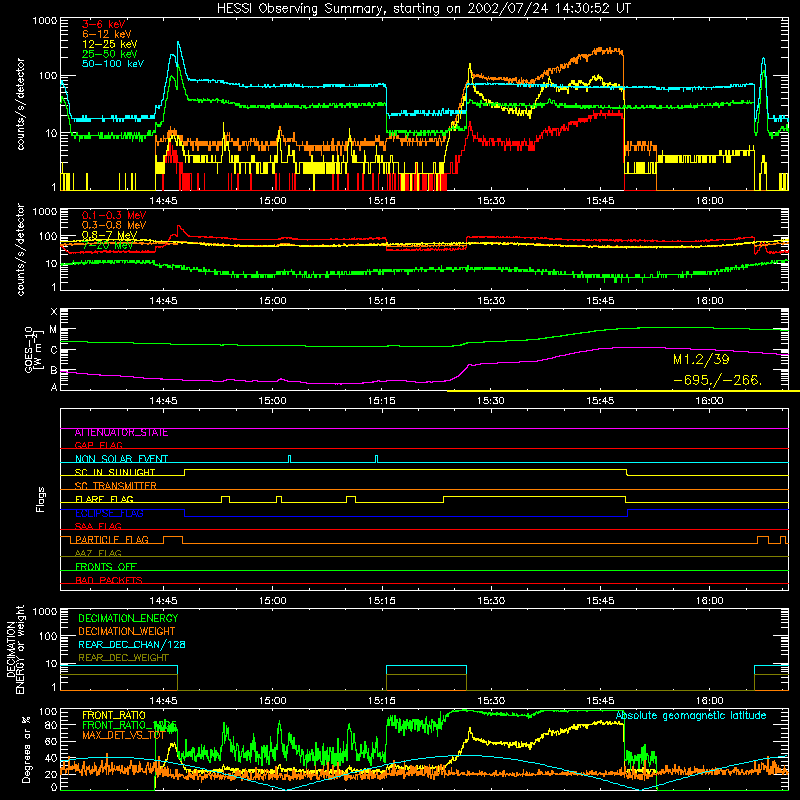
Task: Click the 15:15 tick label under decimation panel
Action: click(x=382, y=701)
